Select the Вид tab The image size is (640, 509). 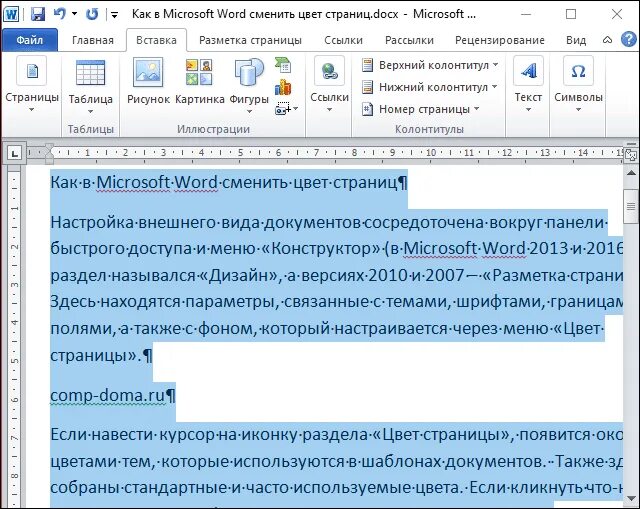coord(576,40)
